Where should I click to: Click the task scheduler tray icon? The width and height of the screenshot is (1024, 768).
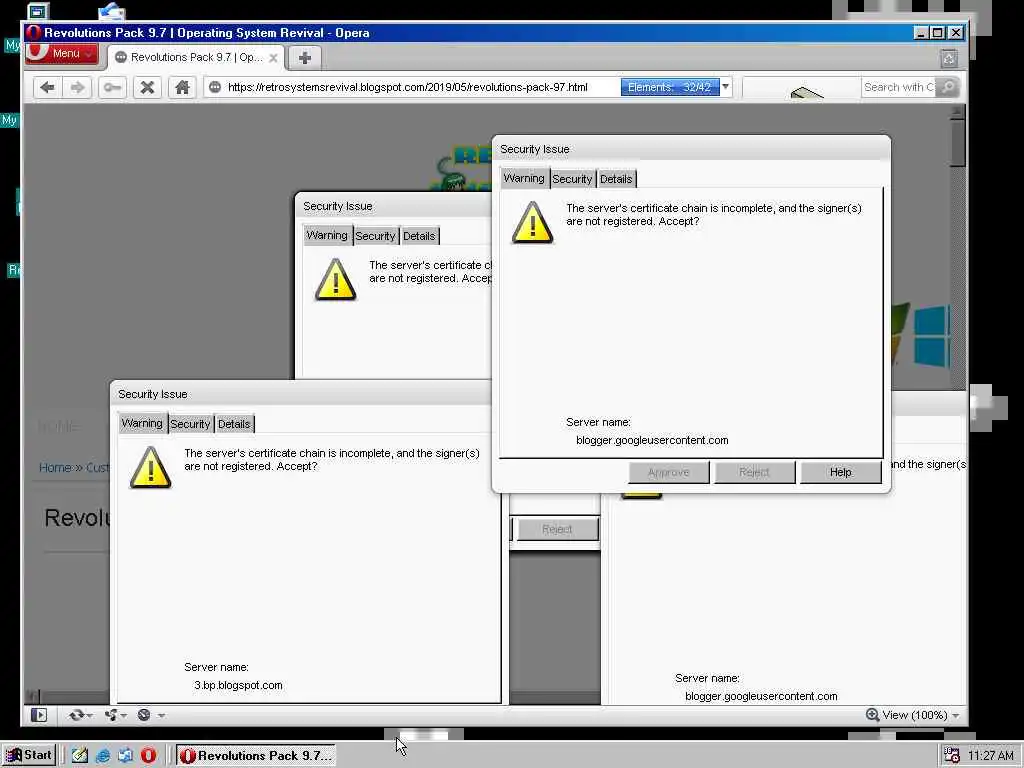tap(952, 756)
